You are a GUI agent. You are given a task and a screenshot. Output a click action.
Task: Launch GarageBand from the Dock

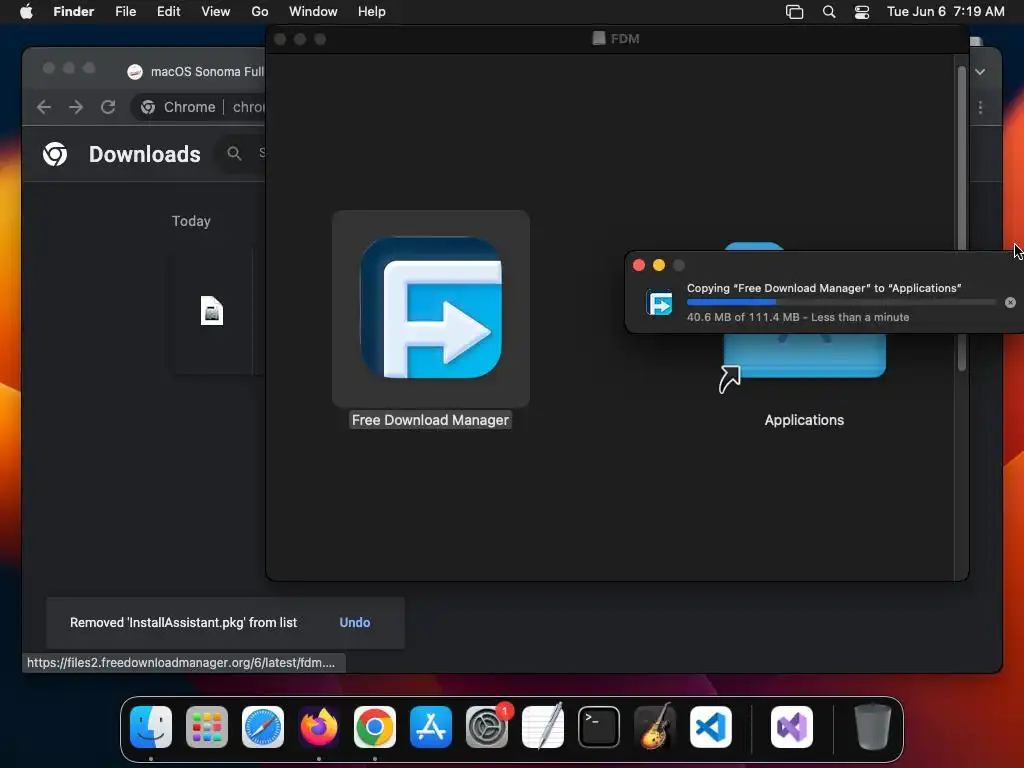tap(655, 727)
